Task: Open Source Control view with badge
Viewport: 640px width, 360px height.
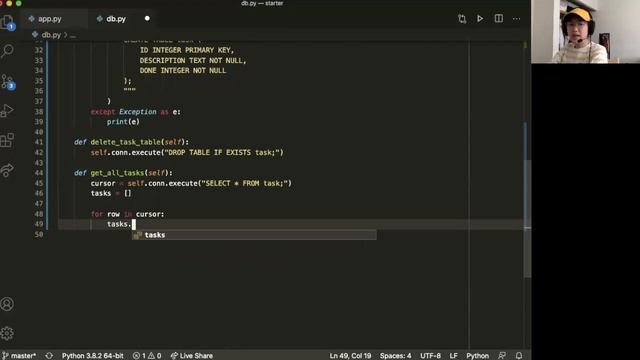Action: coord(8,82)
